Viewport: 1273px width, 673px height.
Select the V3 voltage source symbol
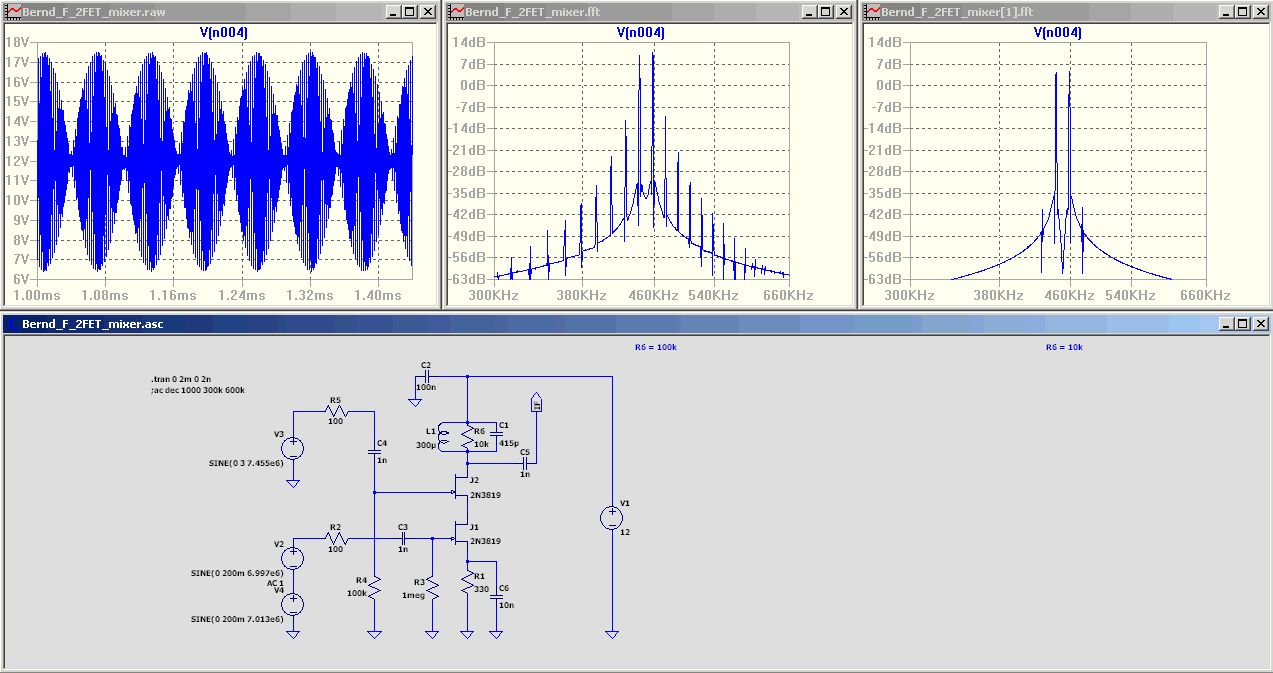tap(293, 448)
